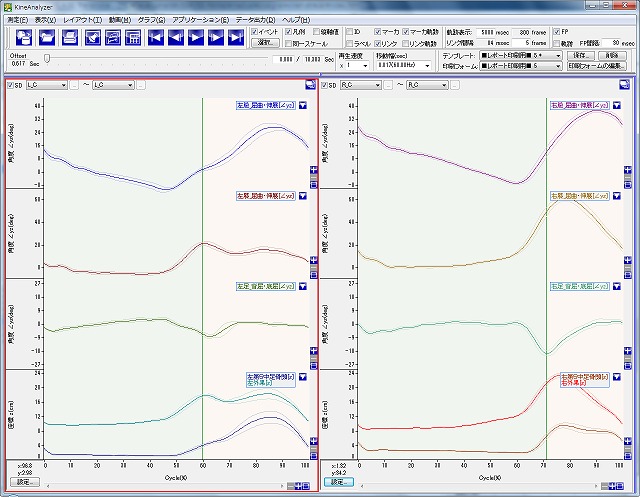Open 印刷フォーム print form dropdown

coord(520,66)
